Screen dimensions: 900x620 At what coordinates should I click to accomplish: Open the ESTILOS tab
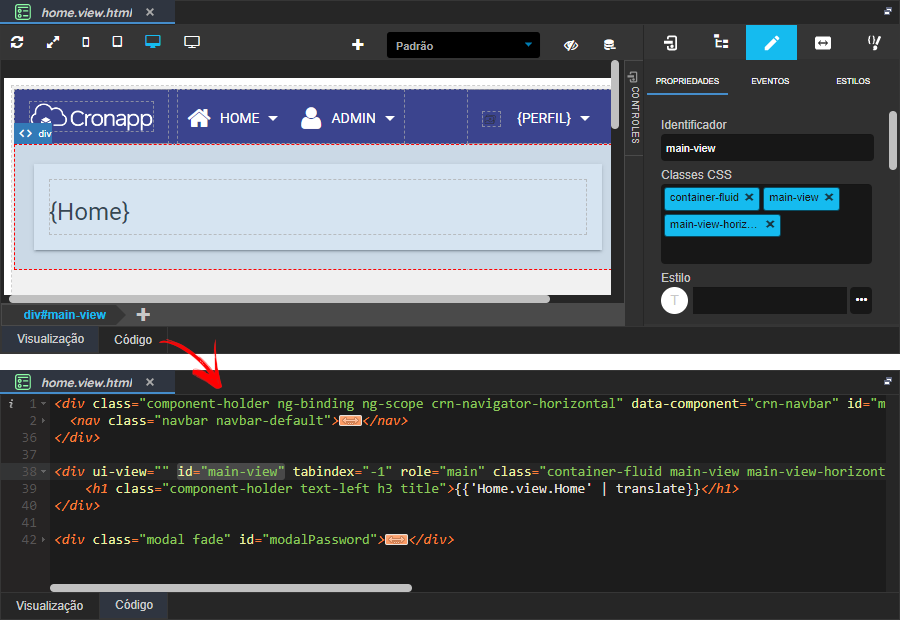tap(853, 81)
